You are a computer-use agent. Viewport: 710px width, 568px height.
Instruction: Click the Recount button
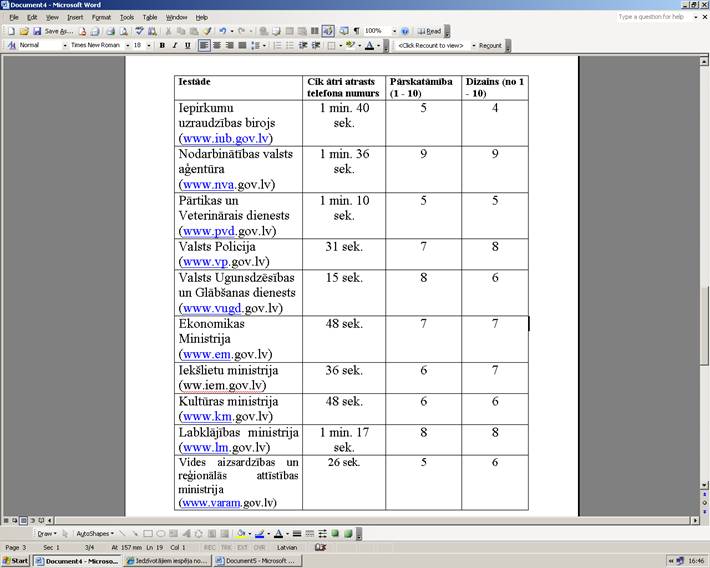(490, 45)
